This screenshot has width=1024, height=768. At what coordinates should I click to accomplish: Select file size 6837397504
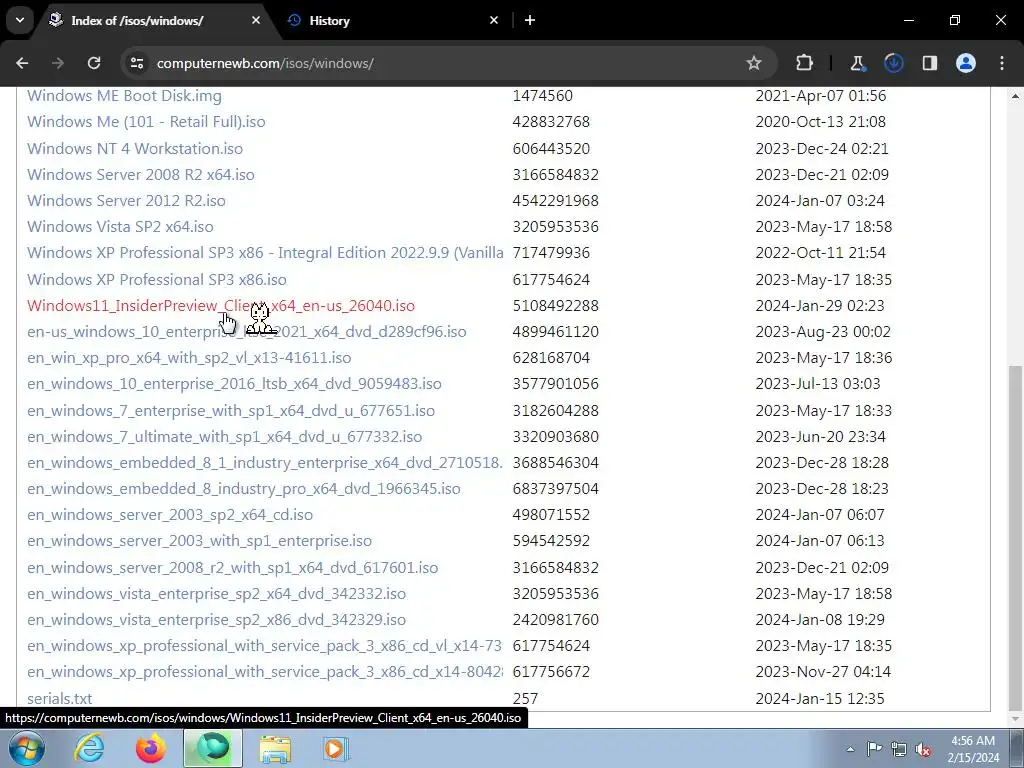pos(555,489)
